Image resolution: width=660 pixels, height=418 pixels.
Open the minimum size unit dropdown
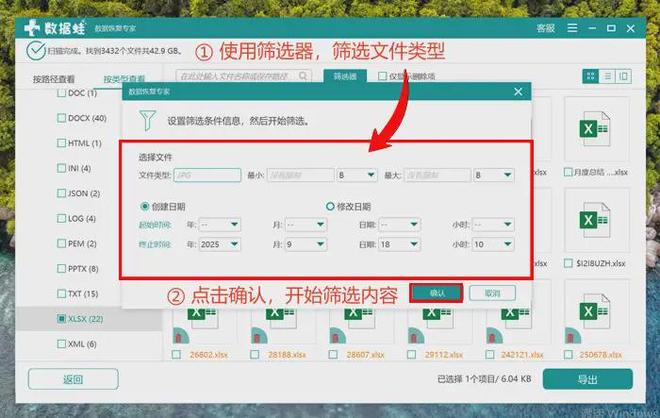tap(356, 175)
